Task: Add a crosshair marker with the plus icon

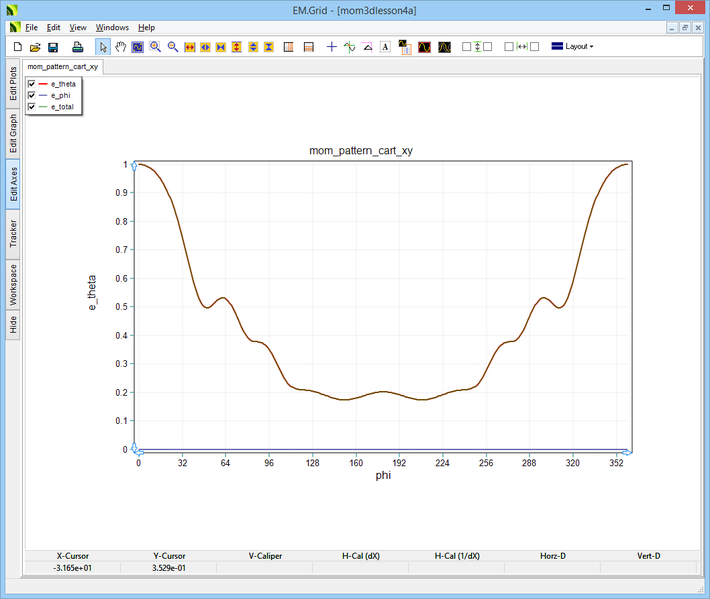Action: (332, 47)
